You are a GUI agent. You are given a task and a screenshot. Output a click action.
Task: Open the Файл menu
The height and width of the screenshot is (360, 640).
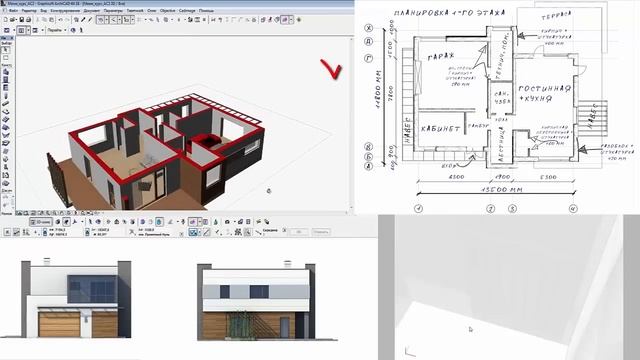(x=13, y=11)
